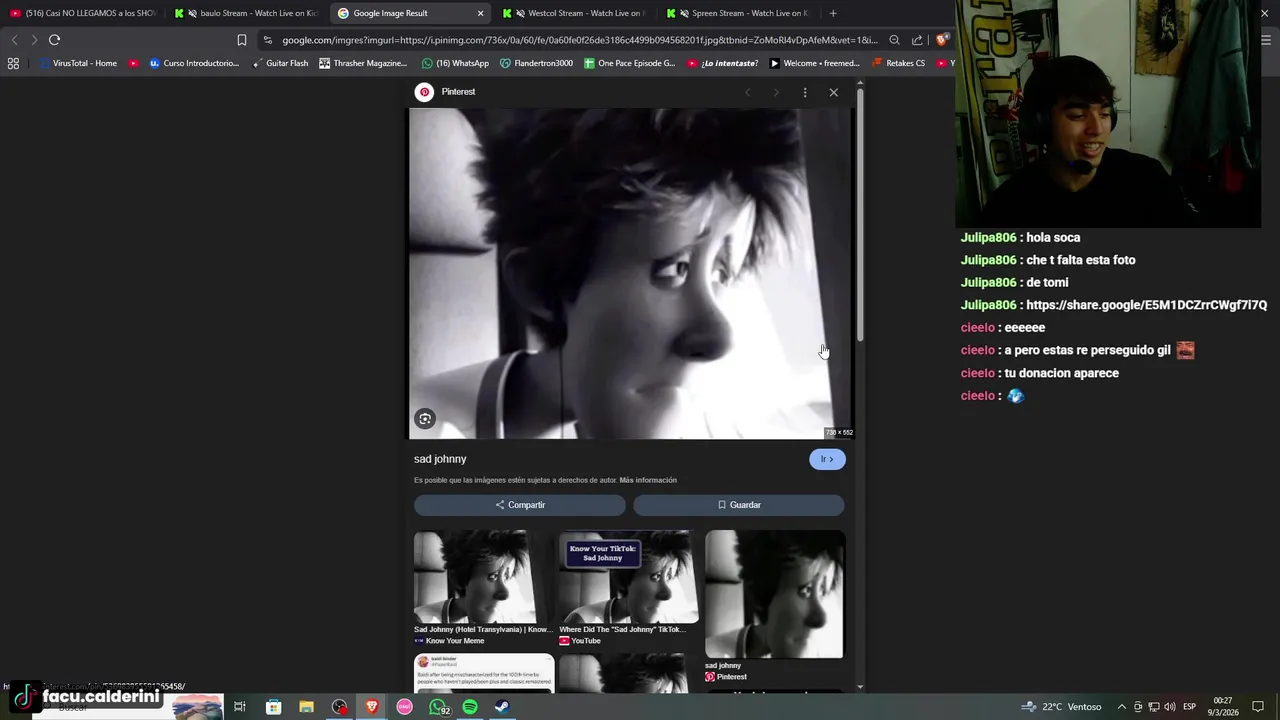The width and height of the screenshot is (1280, 720).
Task: Open the share.google link in chat
Action: pyautogui.click(x=1146, y=305)
